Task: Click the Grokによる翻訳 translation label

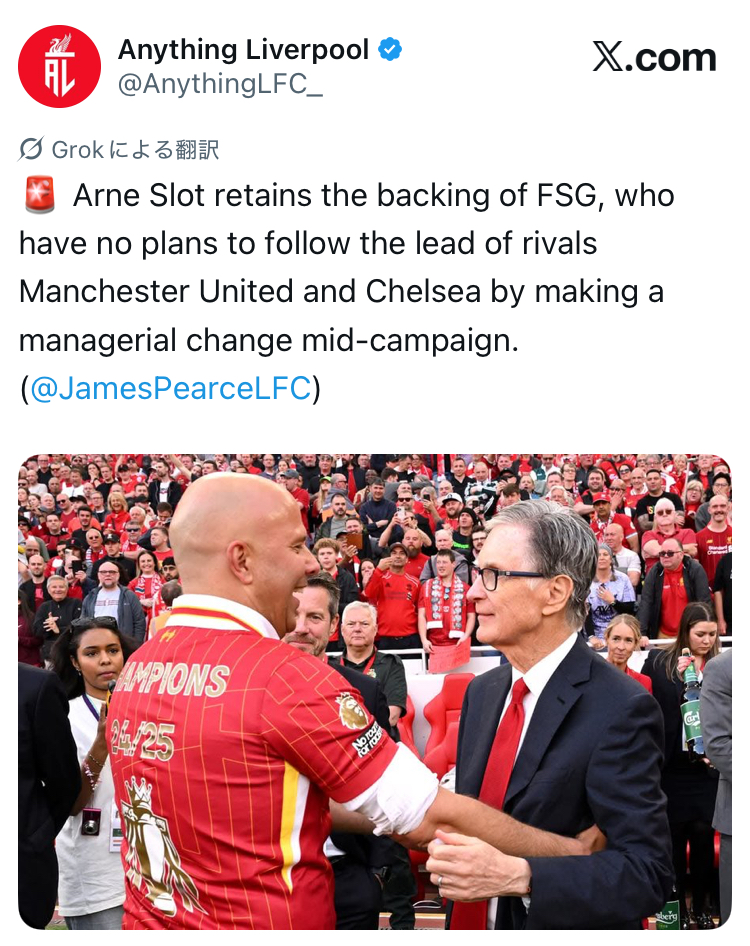Action: pos(135,150)
